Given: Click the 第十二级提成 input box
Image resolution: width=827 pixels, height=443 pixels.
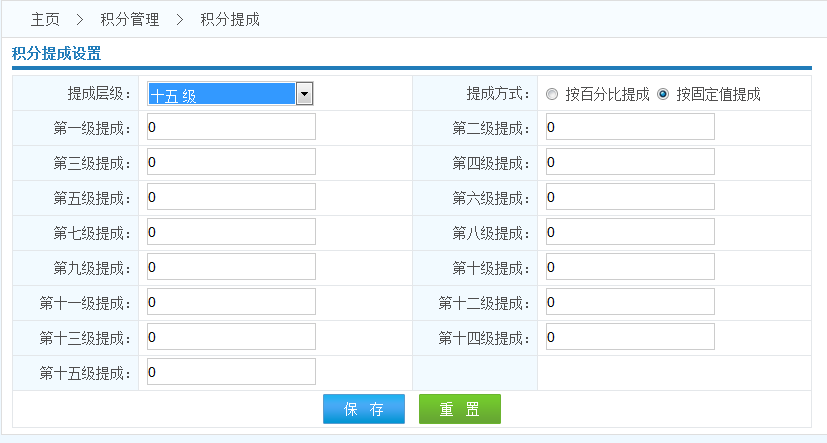Looking at the screenshot, I should tap(630, 302).
